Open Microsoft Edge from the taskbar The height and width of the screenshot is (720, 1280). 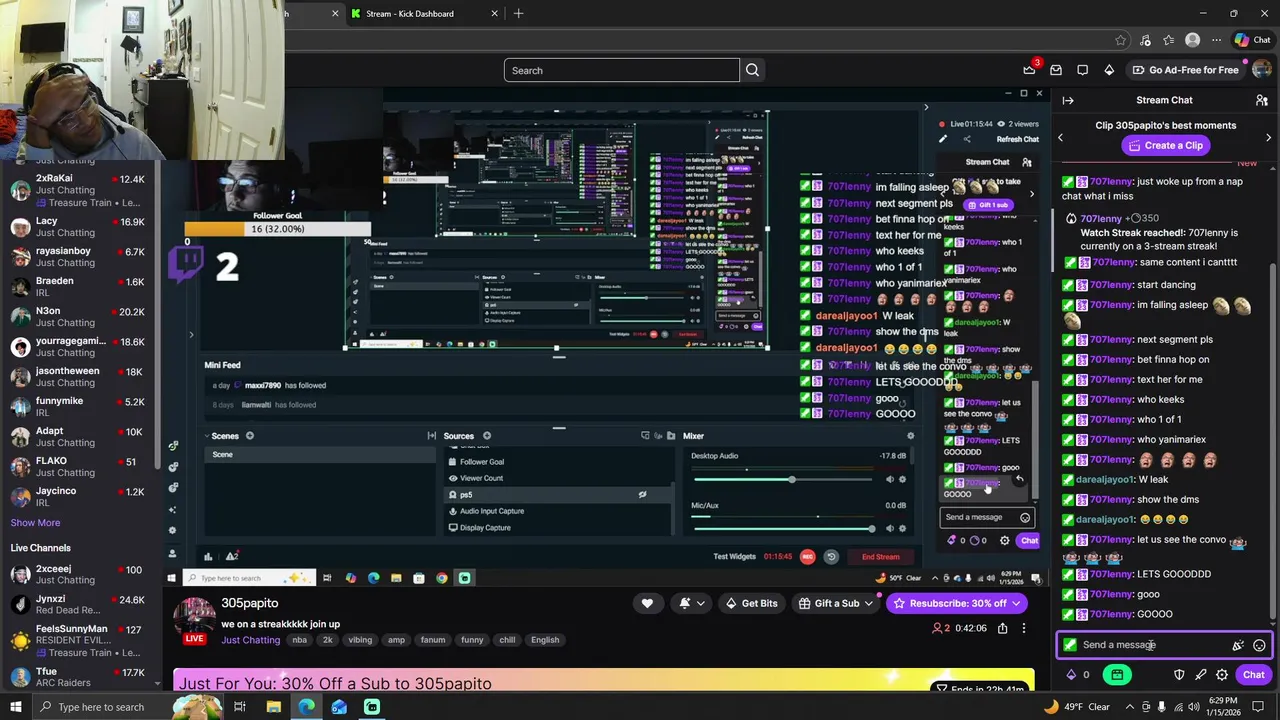[306, 707]
